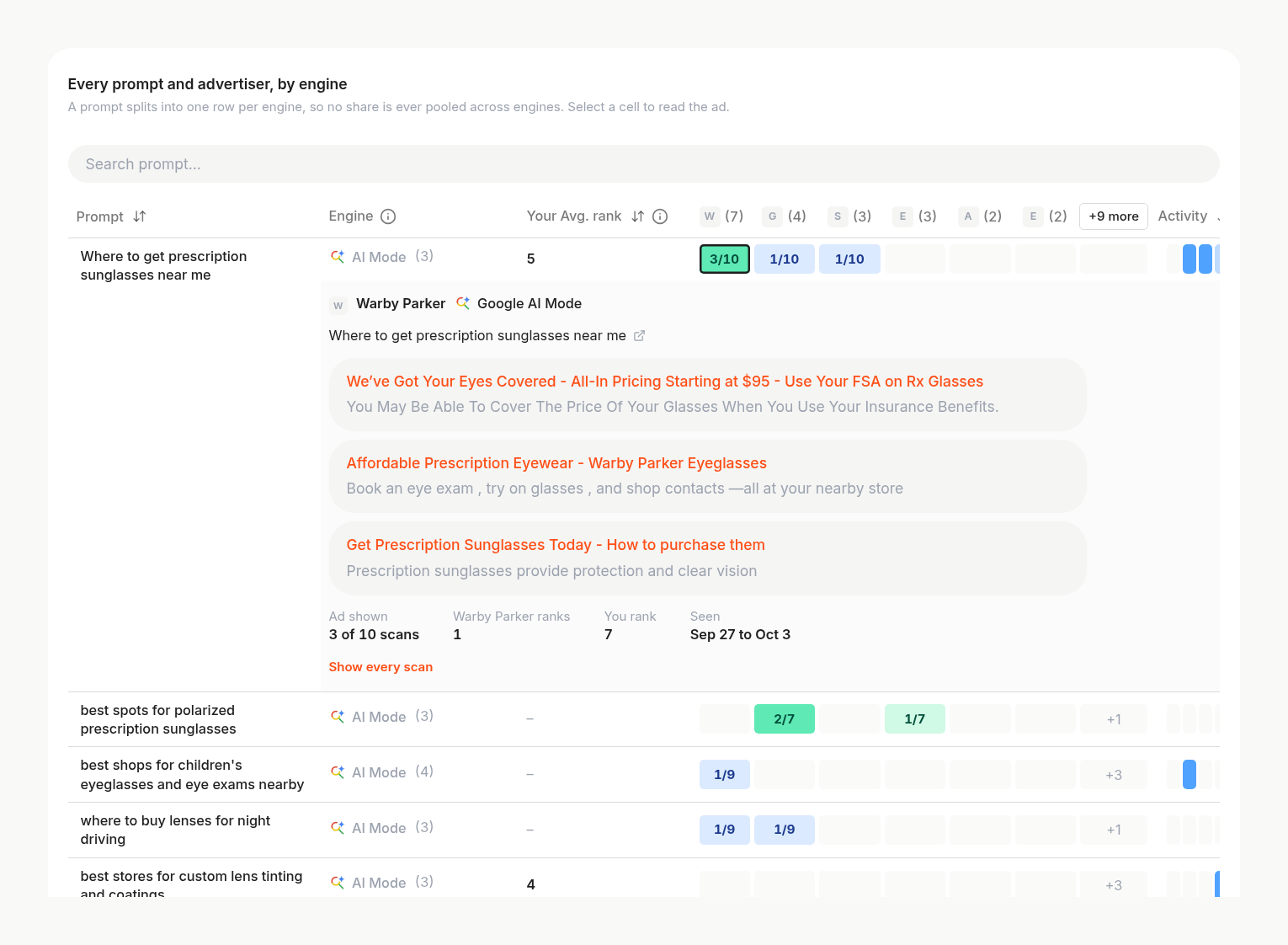Sort by Your Avg. rank
The width and height of the screenshot is (1288, 945).
click(638, 216)
